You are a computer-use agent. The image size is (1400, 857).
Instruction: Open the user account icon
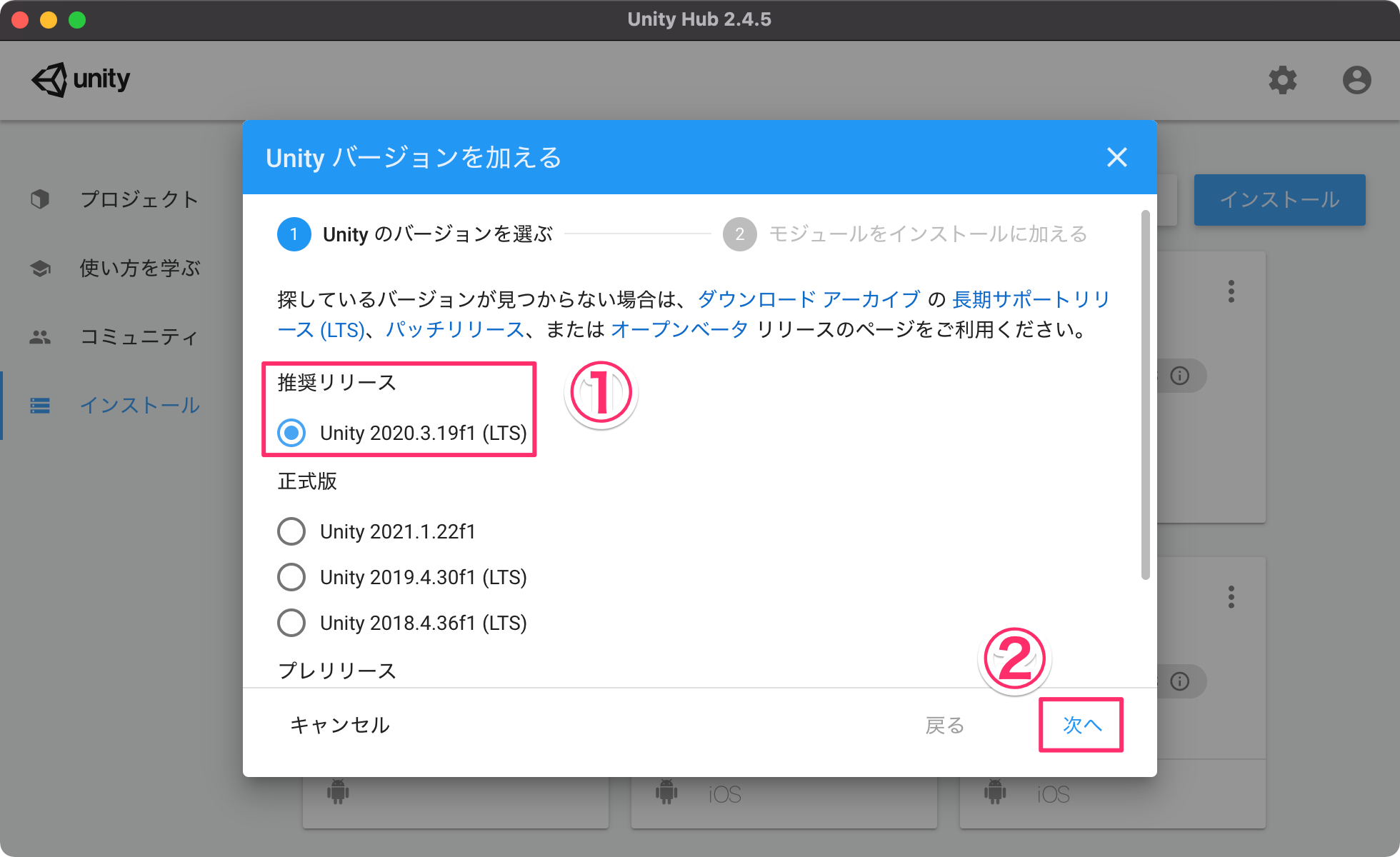pyautogui.click(x=1356, y=80)
